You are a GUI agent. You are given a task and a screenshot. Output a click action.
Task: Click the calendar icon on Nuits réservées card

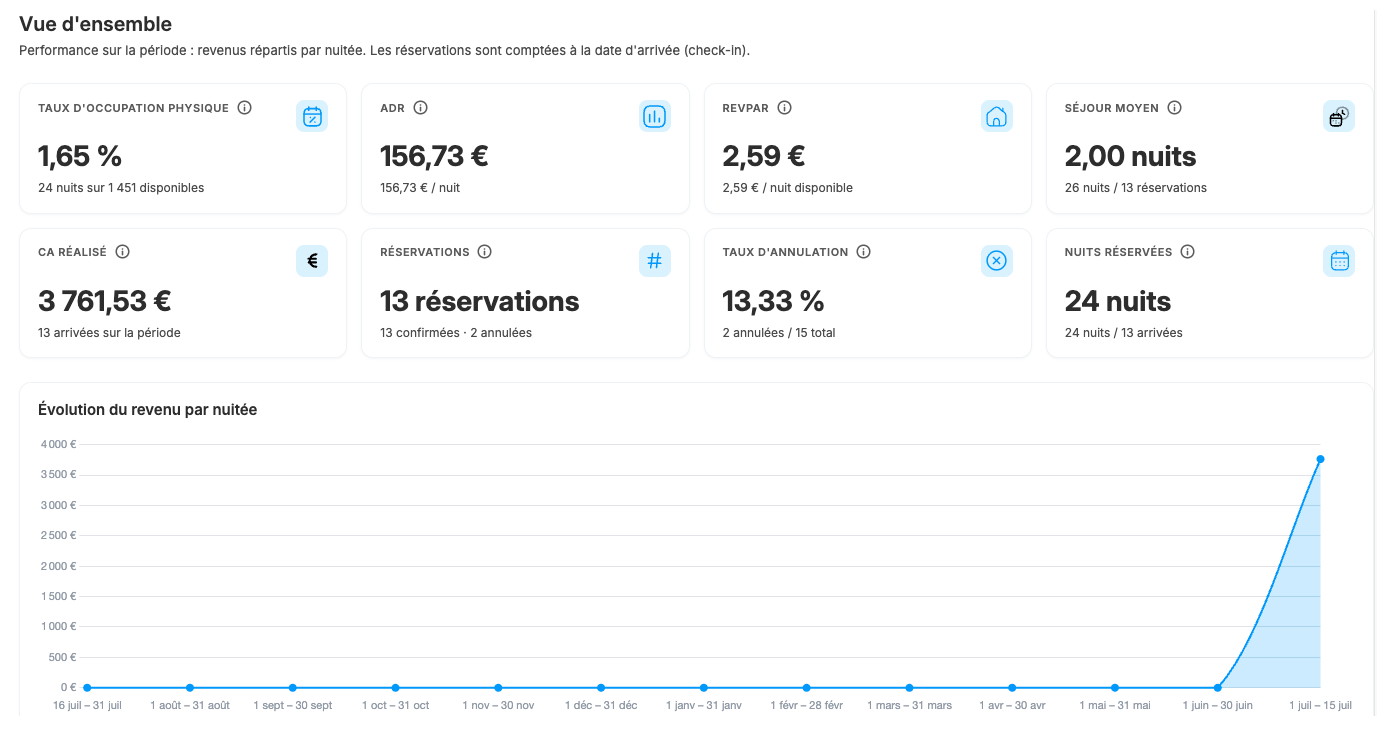click(x=1339, y=261)
